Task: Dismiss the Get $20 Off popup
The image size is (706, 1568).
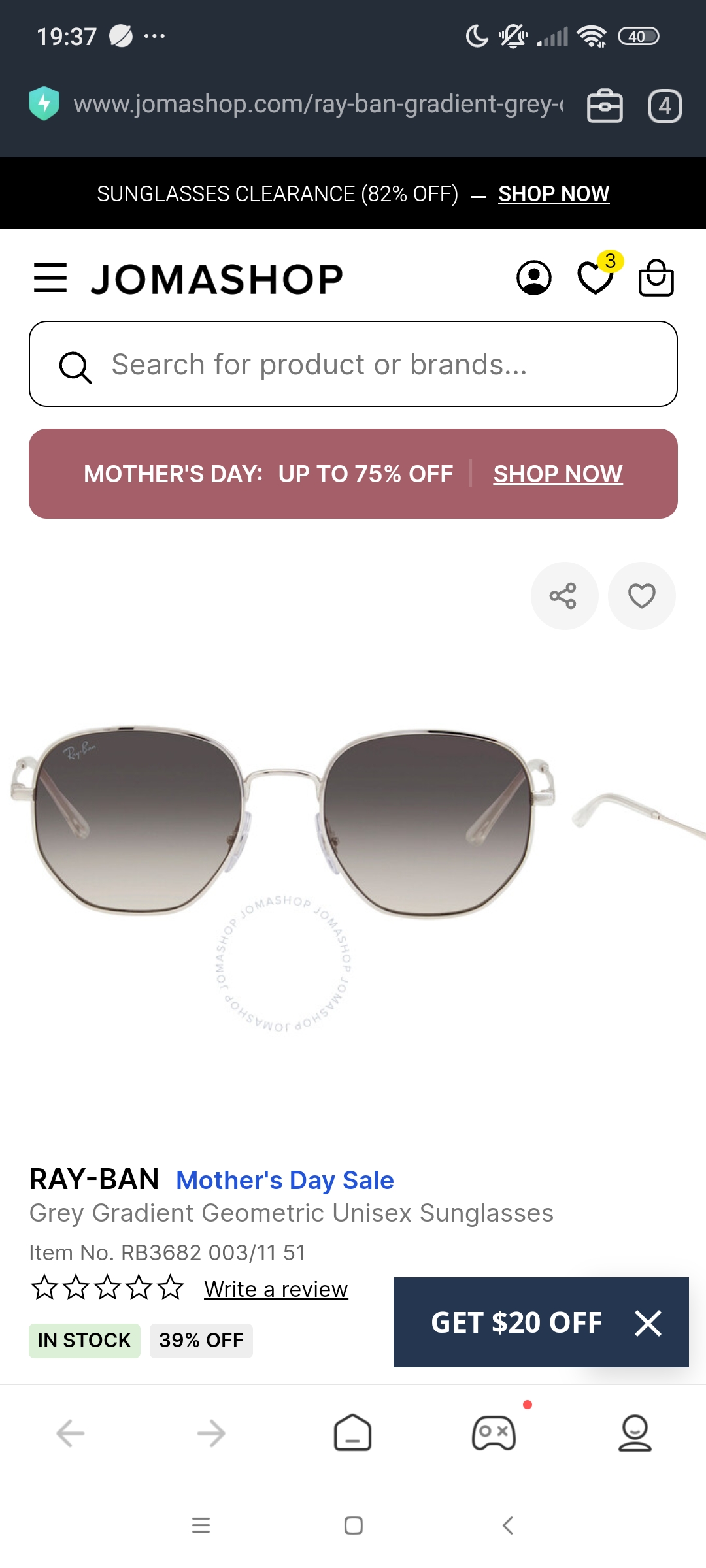Action: pyautogui.click(x=648, y=1323)
